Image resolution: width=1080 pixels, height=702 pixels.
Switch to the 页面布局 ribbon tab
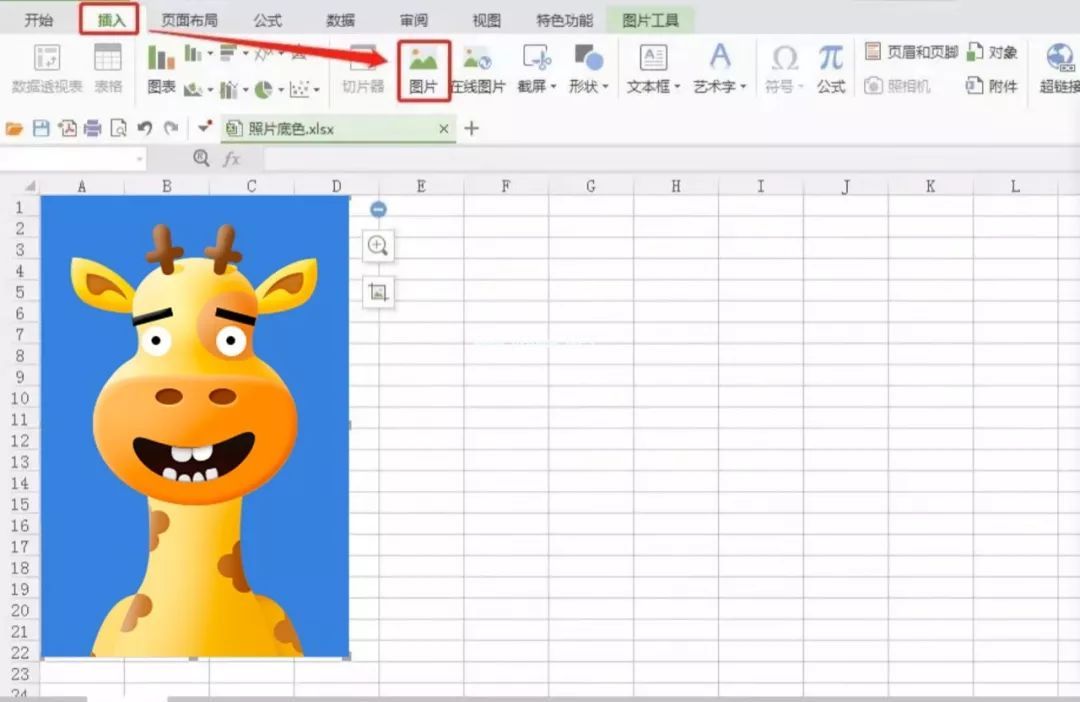click(189, 20)
